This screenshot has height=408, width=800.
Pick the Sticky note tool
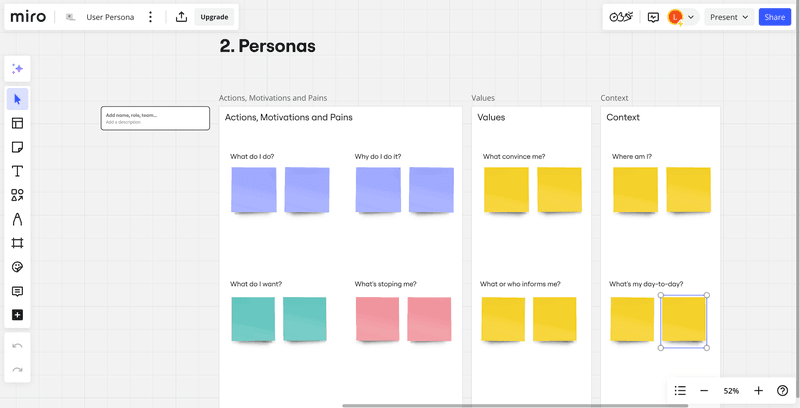click(x=17, y=147)
